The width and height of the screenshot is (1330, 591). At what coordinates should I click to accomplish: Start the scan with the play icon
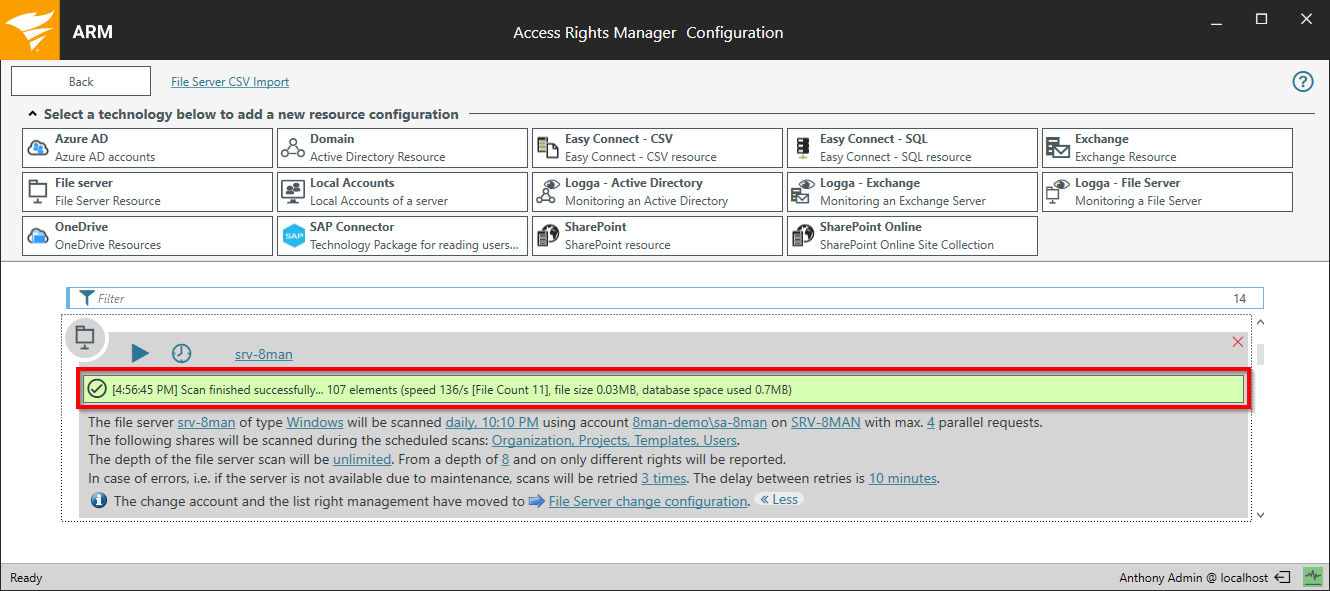pyautogui.click(x=140, y=353)
